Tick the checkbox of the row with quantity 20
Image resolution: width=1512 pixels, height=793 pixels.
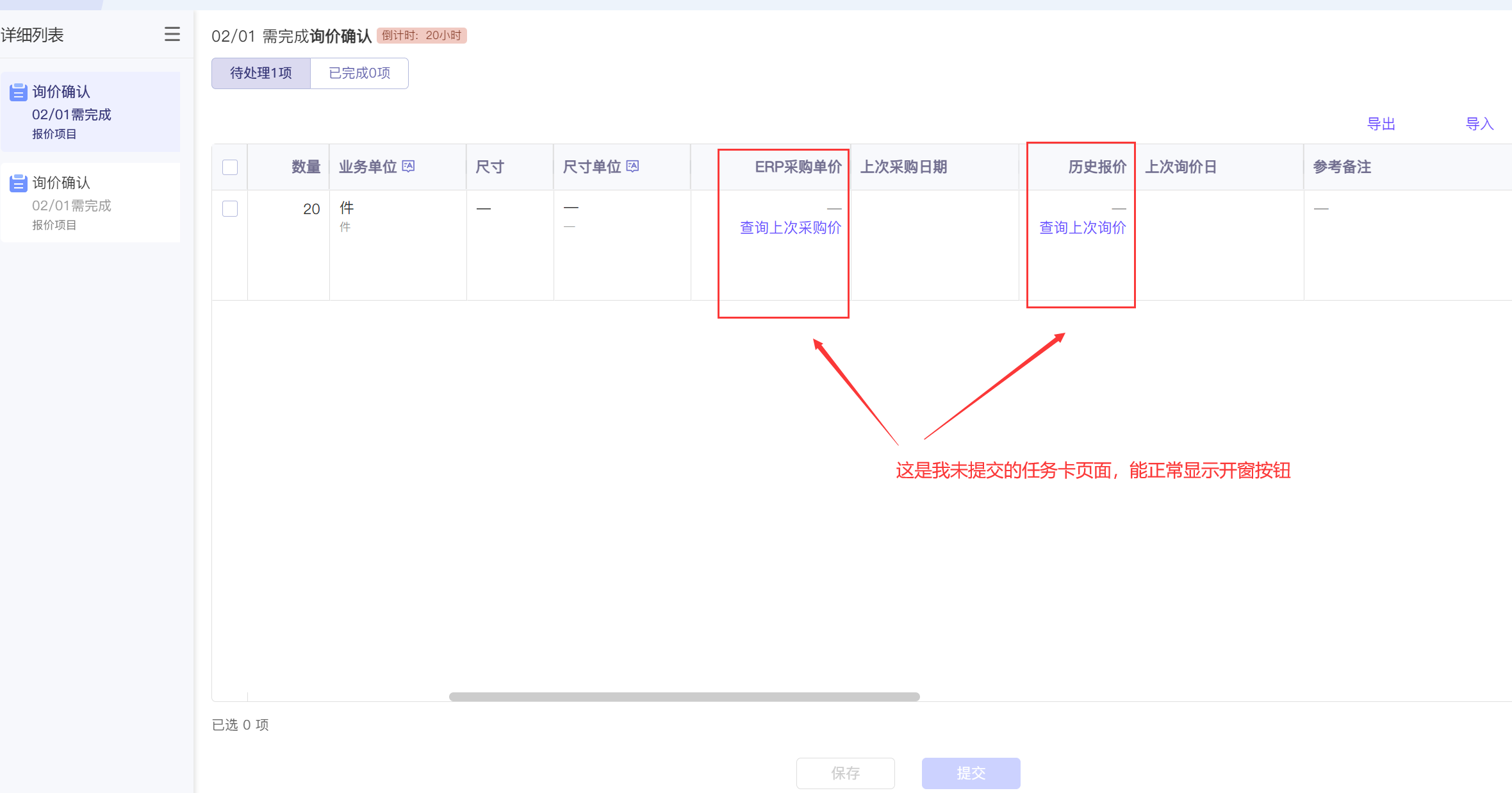coord(230,209)
